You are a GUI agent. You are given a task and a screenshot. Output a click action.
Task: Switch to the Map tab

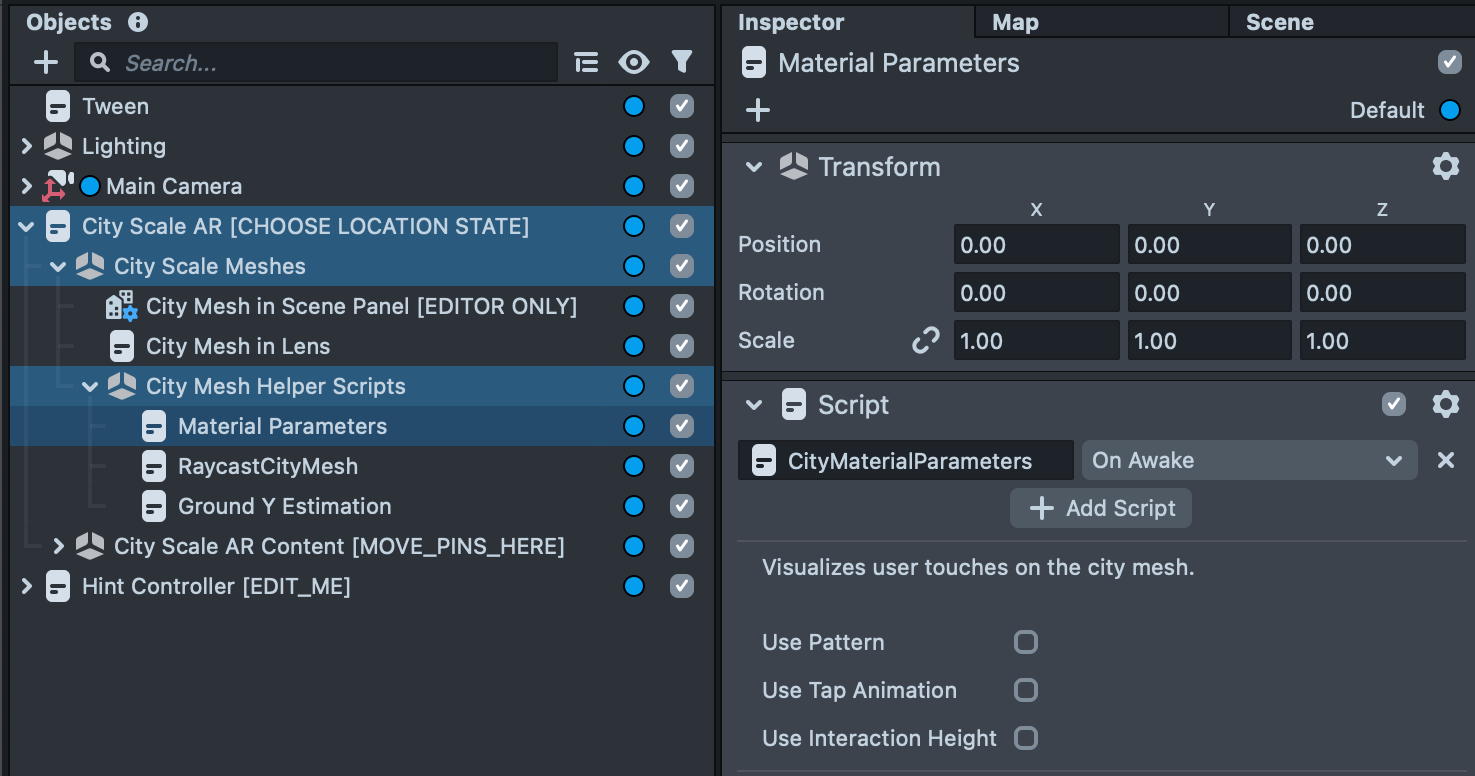(x=1014, y=21)
